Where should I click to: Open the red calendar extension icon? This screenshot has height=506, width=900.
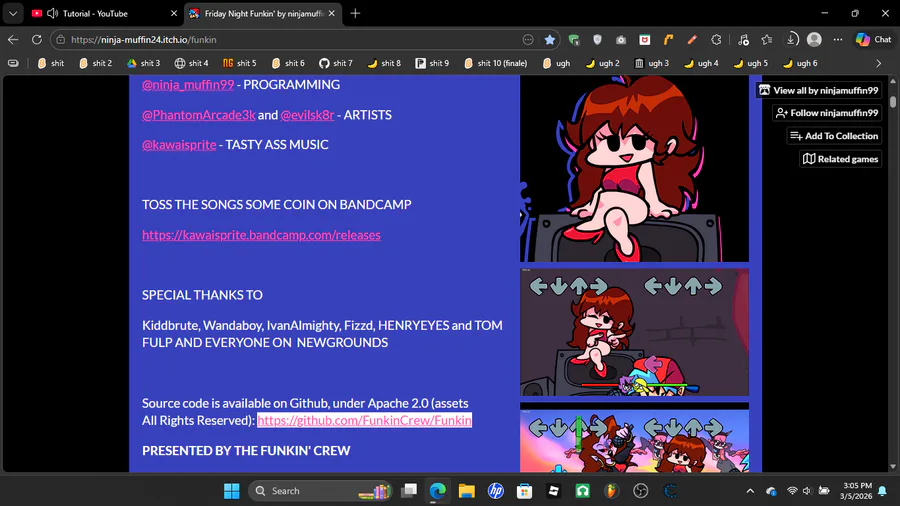(x=645, y=40)
